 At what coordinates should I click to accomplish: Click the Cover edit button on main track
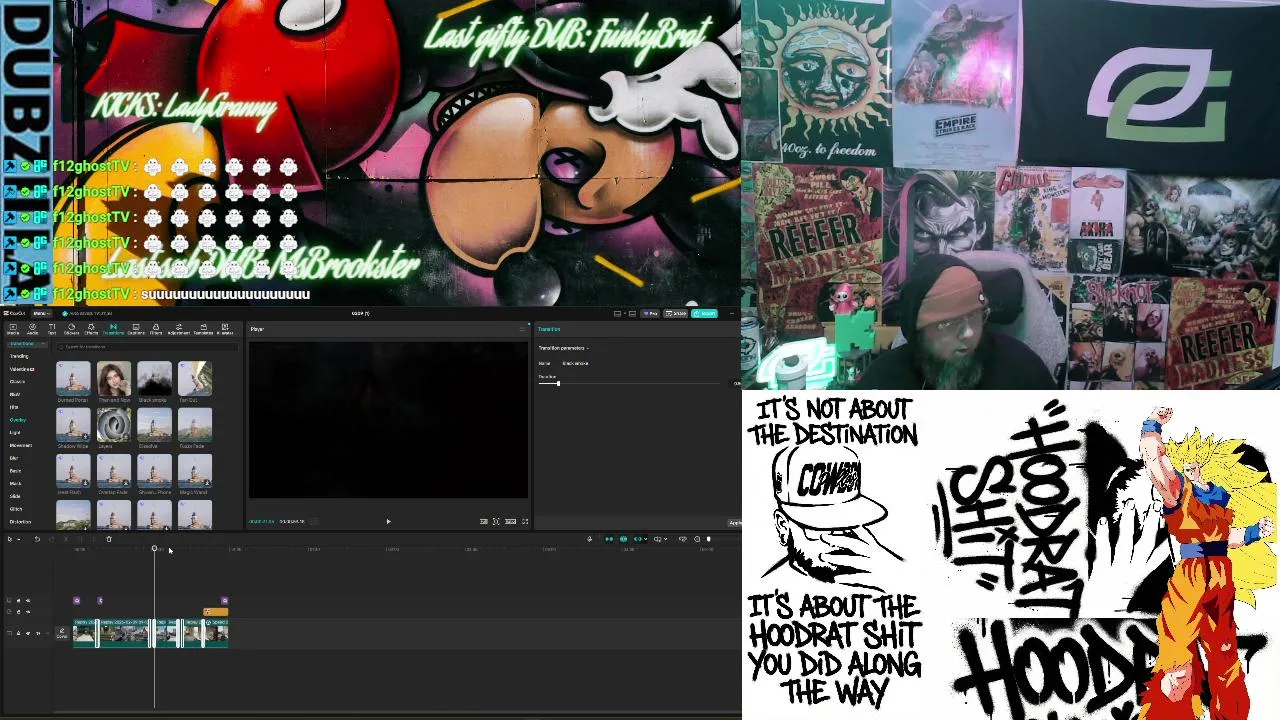tap(62, 633)
